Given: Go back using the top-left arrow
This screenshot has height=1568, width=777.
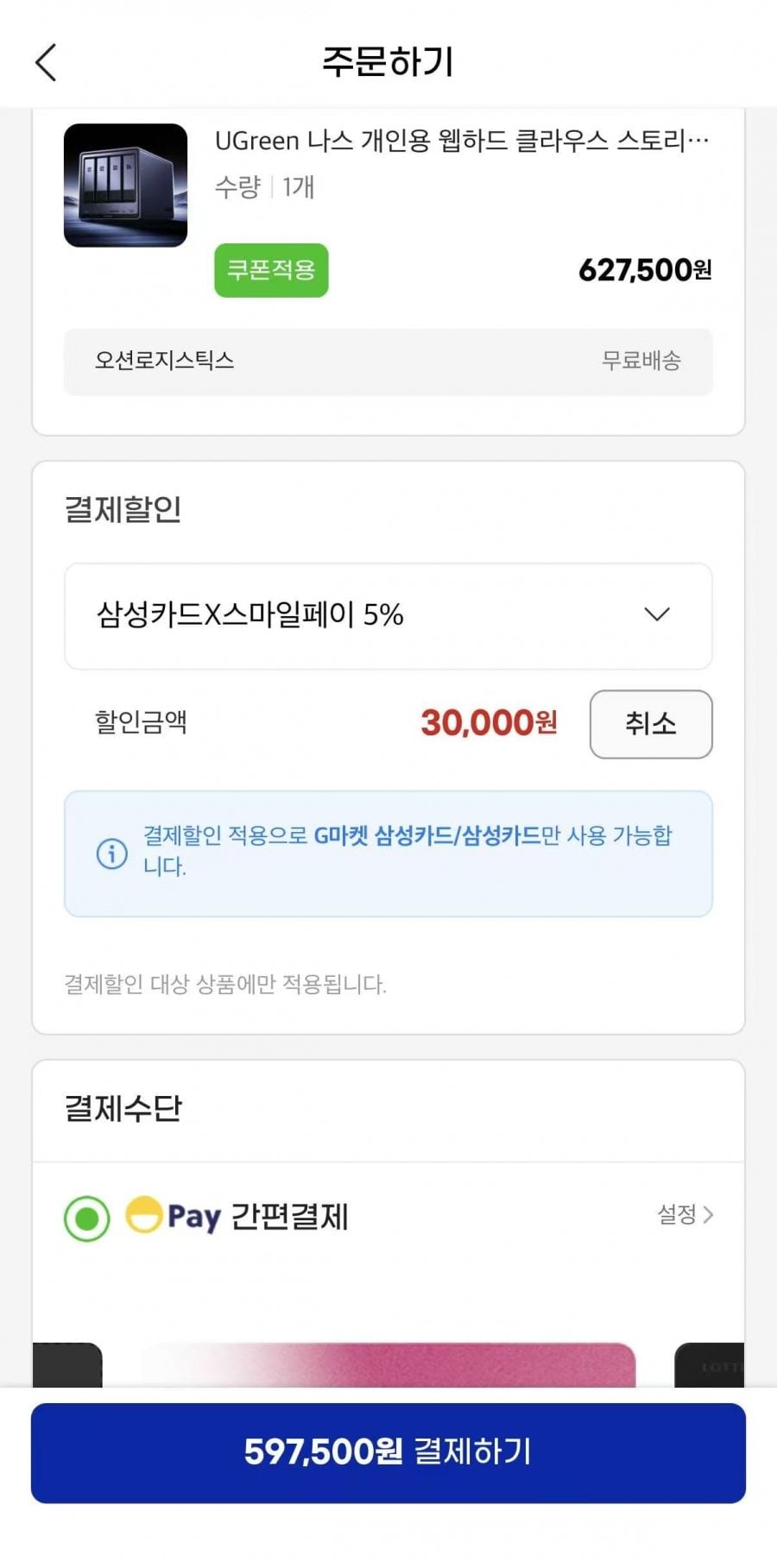Looking at the screenshot, I should (x=46, y=62).
